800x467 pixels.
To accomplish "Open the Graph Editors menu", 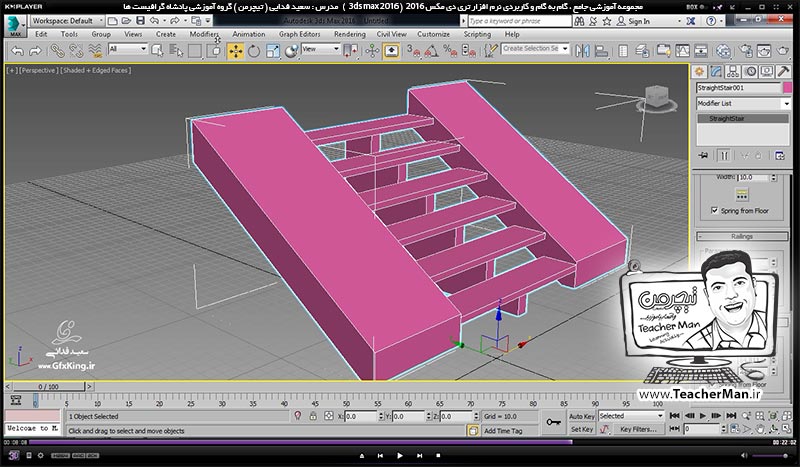I will coord(299,34).
